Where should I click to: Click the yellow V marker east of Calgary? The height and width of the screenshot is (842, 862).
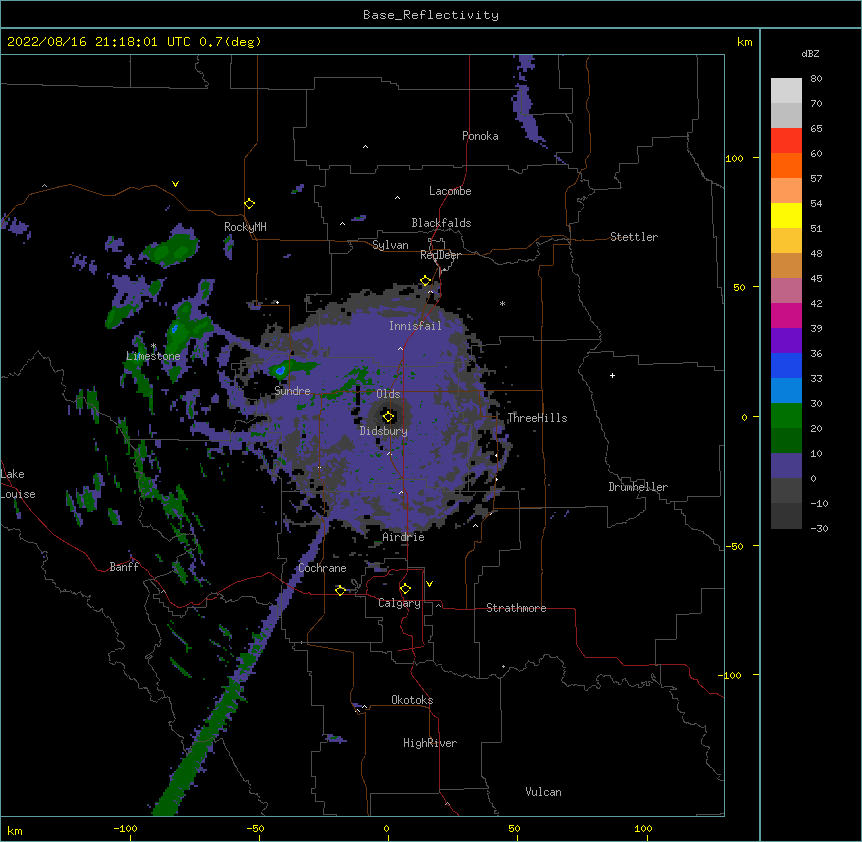click(x=429, y=584)
